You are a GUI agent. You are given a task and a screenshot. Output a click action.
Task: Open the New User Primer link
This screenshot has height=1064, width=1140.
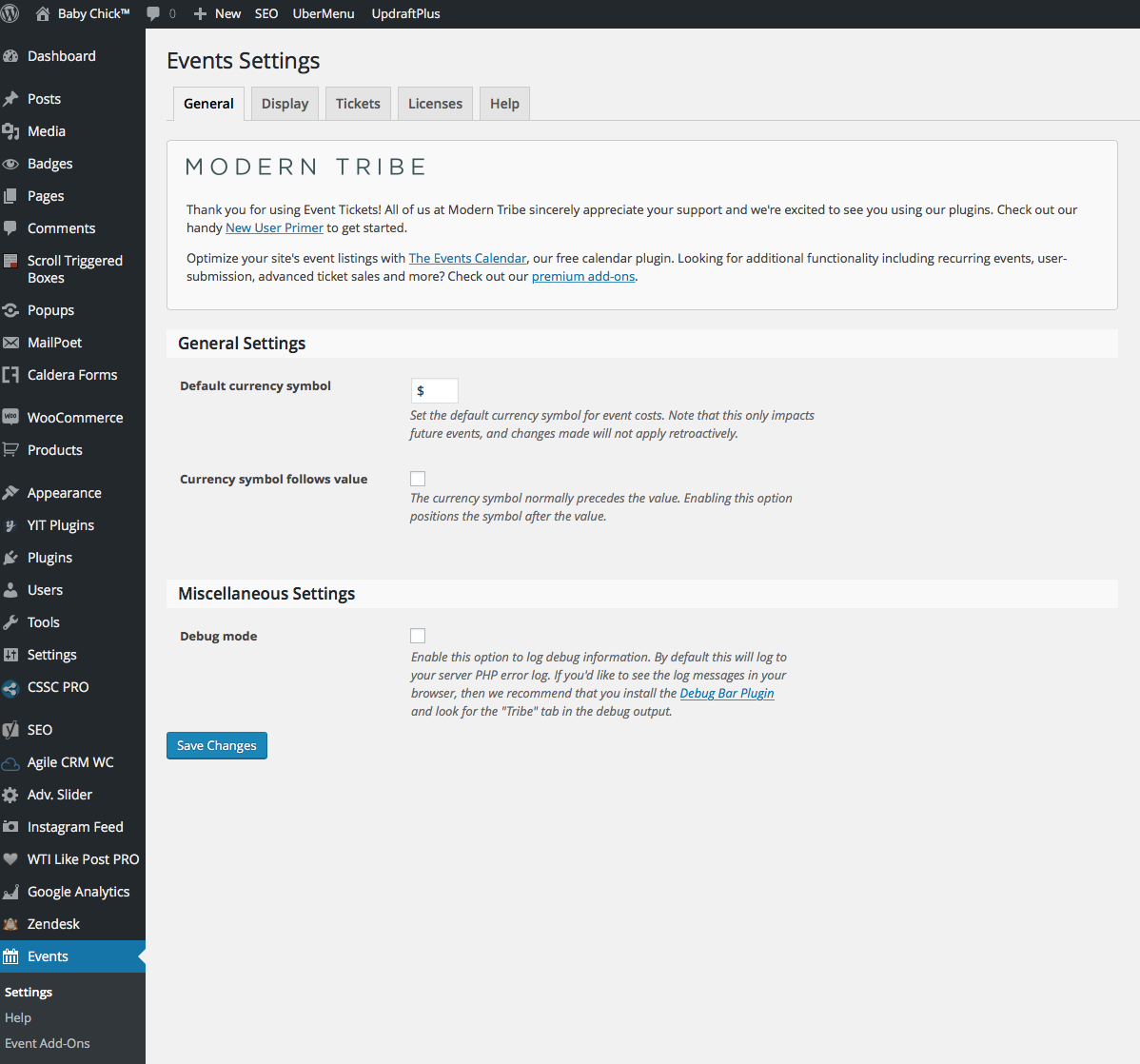(x=274, y=227)
